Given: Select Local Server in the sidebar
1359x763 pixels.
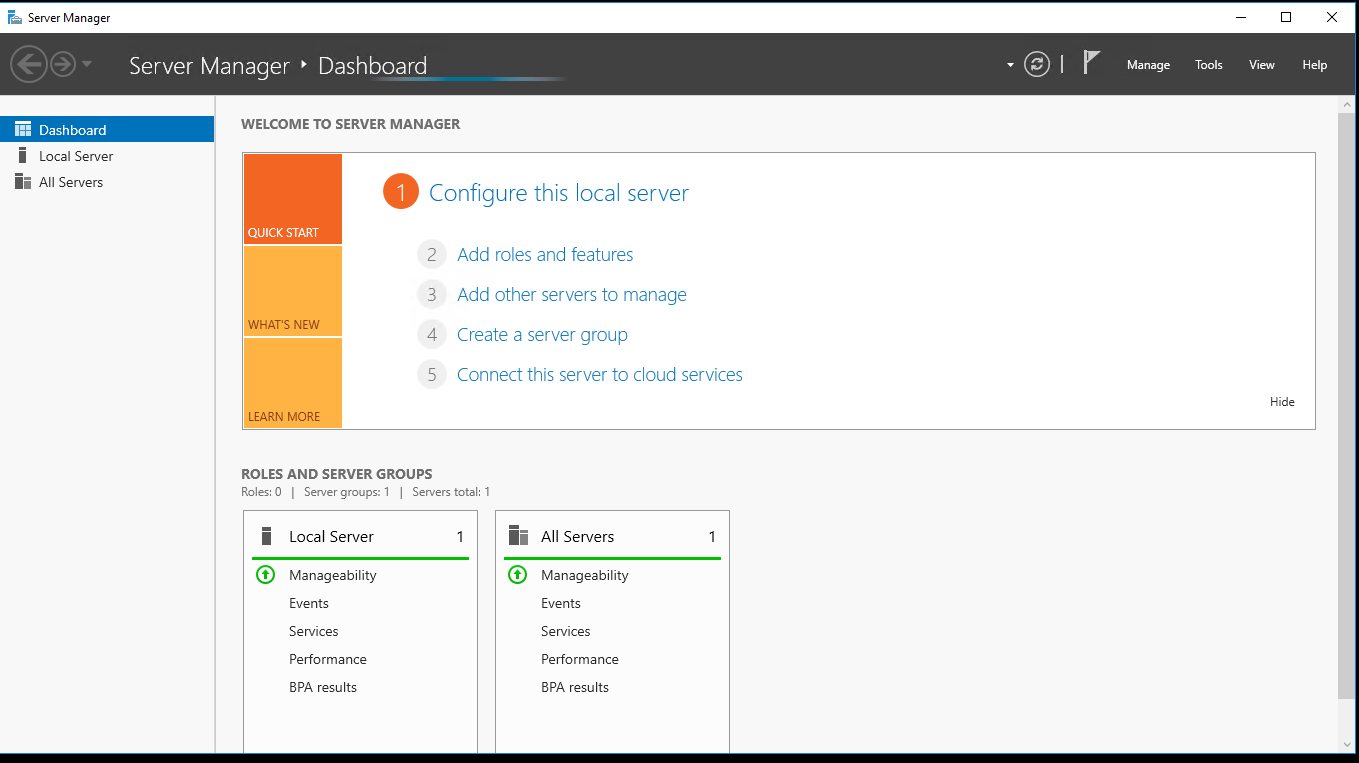Looking at the screenshot, I should (x=76, y=156).
